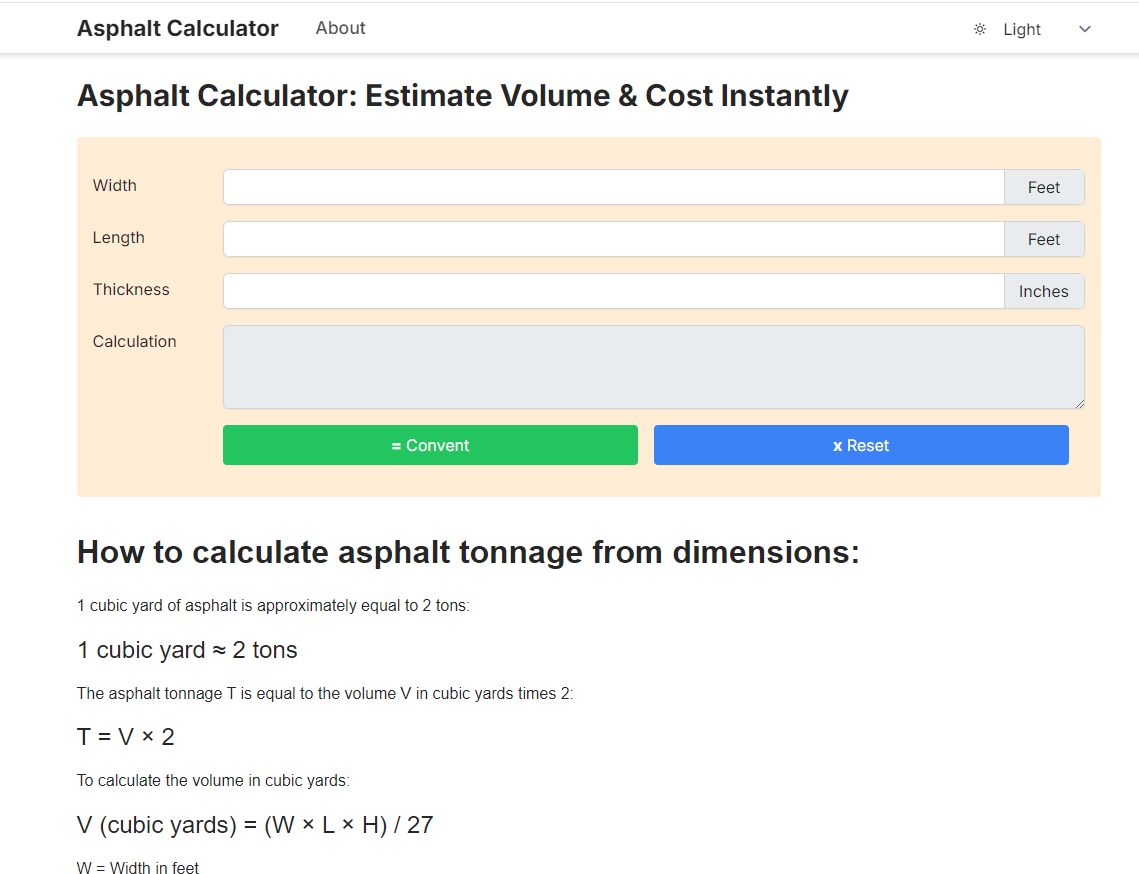Click the Inches unit tag beside Thickness

[x=1043, y=291]
